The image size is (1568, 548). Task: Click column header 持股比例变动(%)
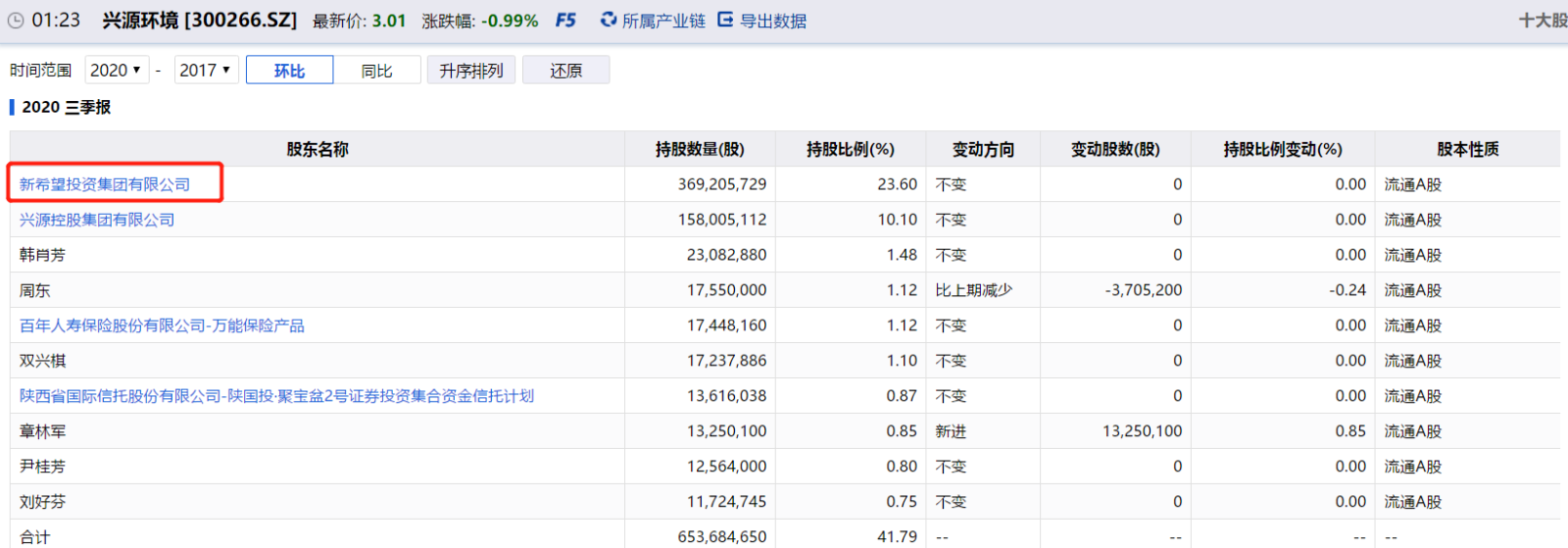click(1283, 149)
